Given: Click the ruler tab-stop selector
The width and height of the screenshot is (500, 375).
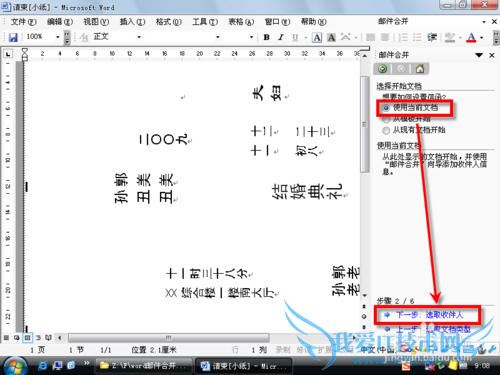Looking at the screenshot, I should (x=8, y=54).
